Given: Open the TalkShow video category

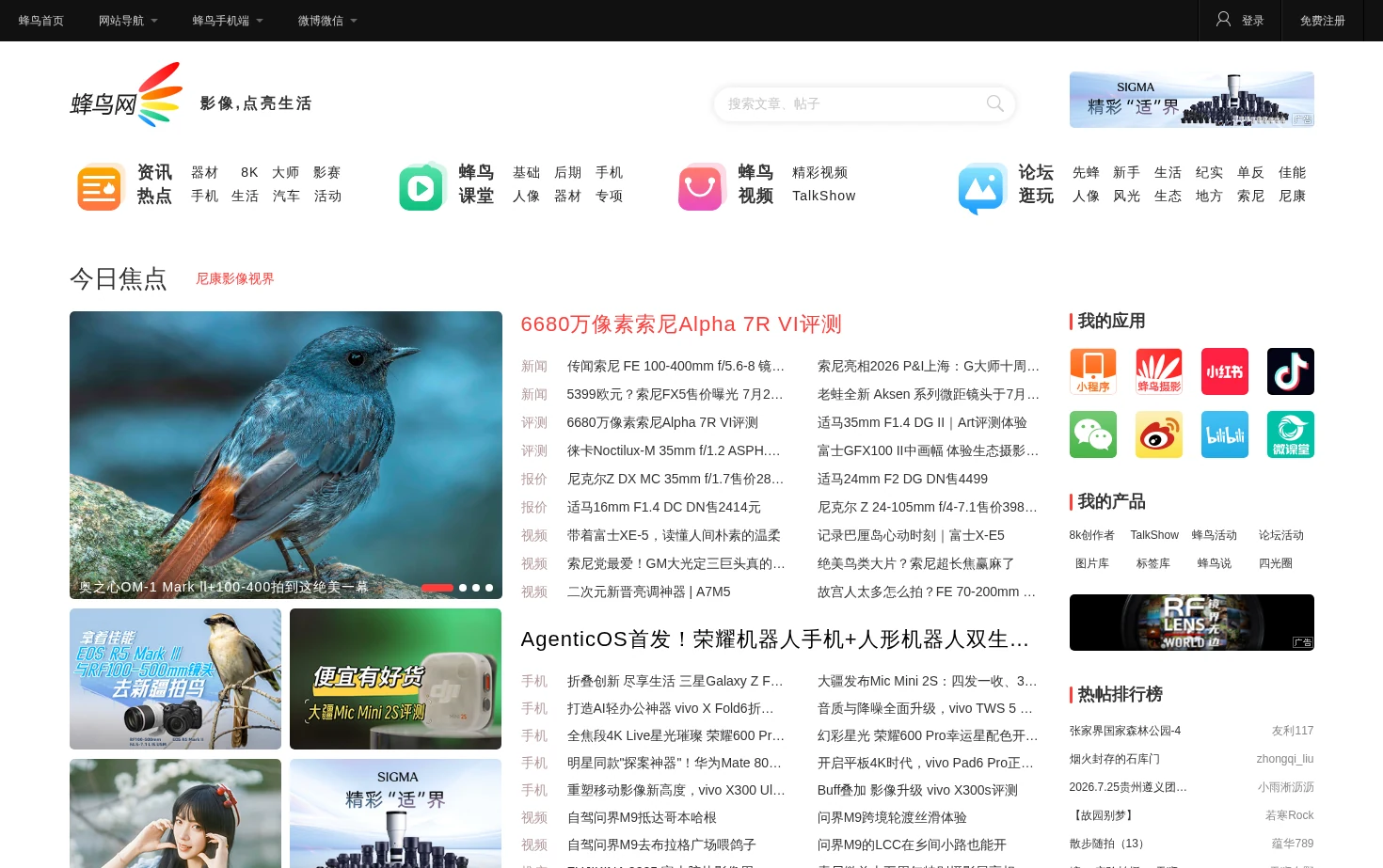Looking at the screenshot, I should (x=823, y=196).
